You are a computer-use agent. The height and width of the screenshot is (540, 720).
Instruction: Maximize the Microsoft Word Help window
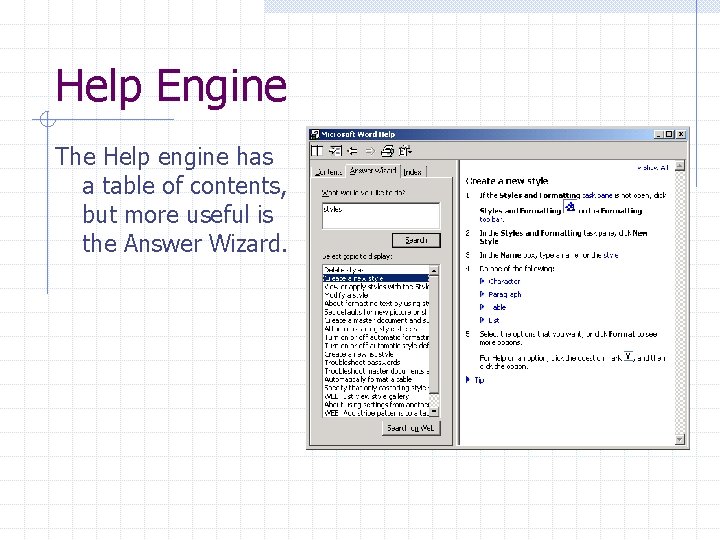pyautogui.click(x=669, y=134)
